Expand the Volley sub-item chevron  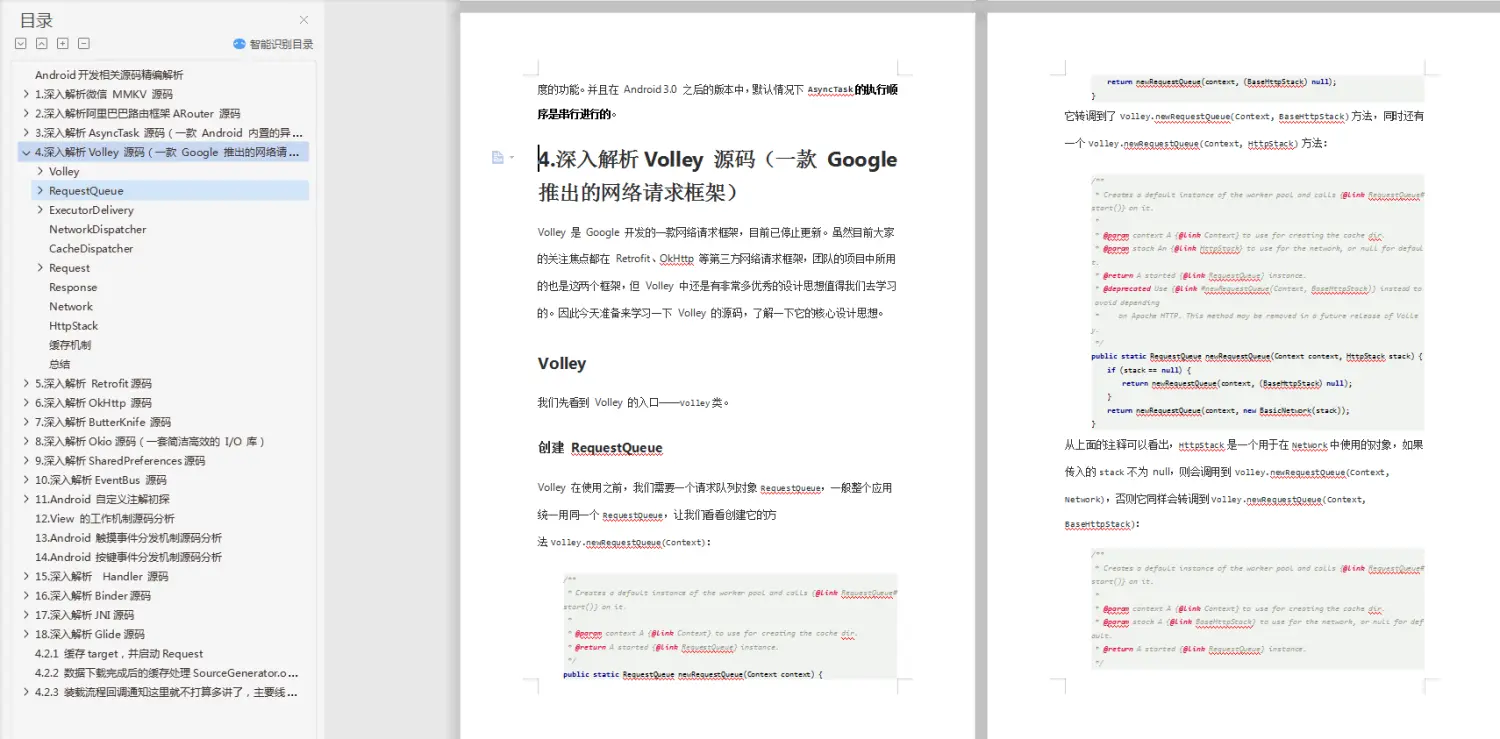(40, 171)
